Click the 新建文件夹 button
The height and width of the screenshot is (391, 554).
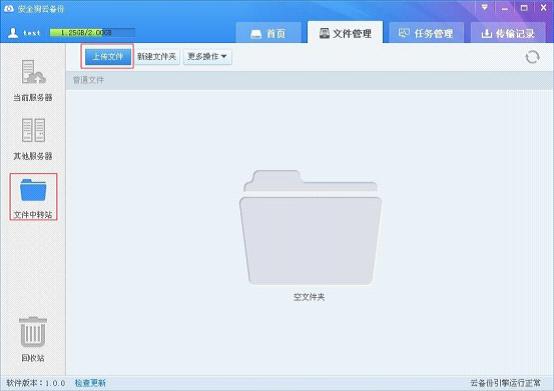[x=157, y=57]
